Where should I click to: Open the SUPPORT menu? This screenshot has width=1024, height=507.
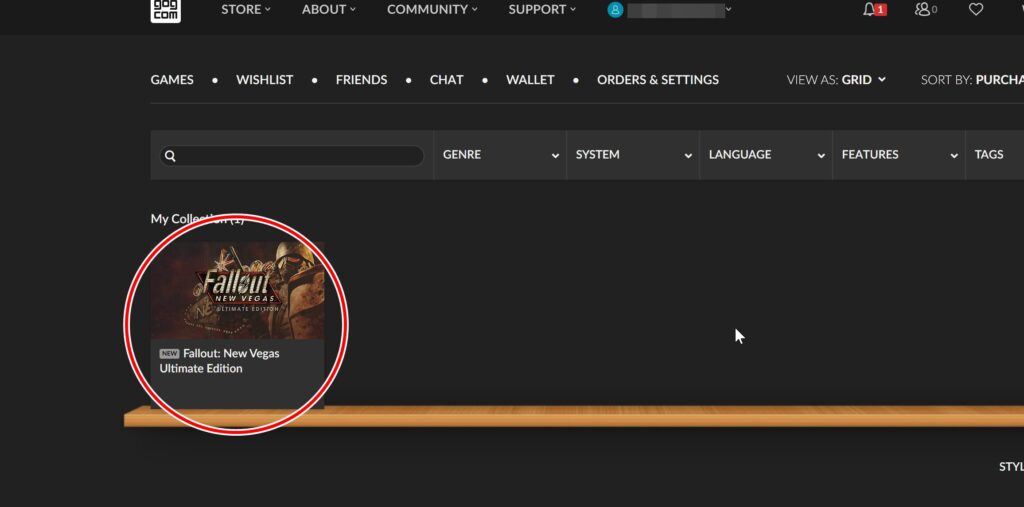tap(542, 9)
